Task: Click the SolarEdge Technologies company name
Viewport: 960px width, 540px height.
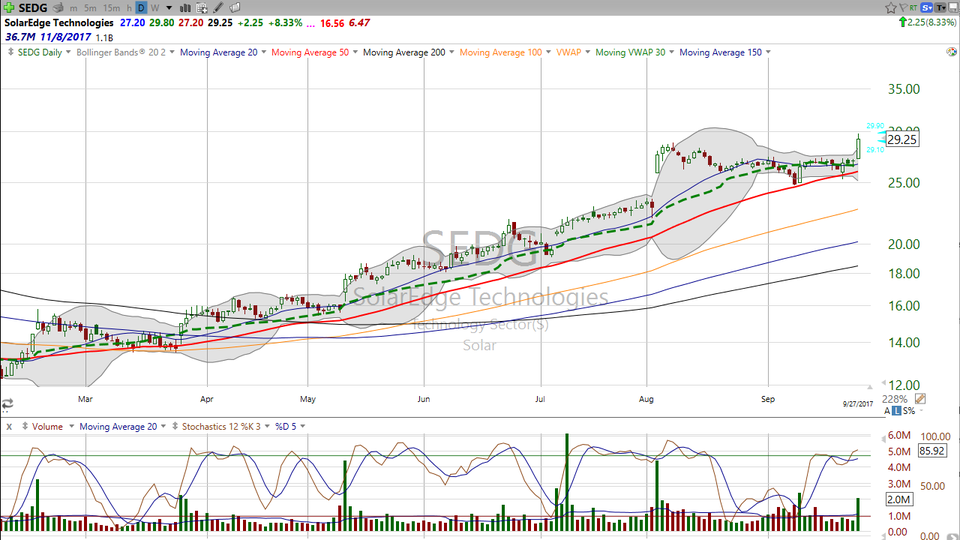Action: point(59,23)
